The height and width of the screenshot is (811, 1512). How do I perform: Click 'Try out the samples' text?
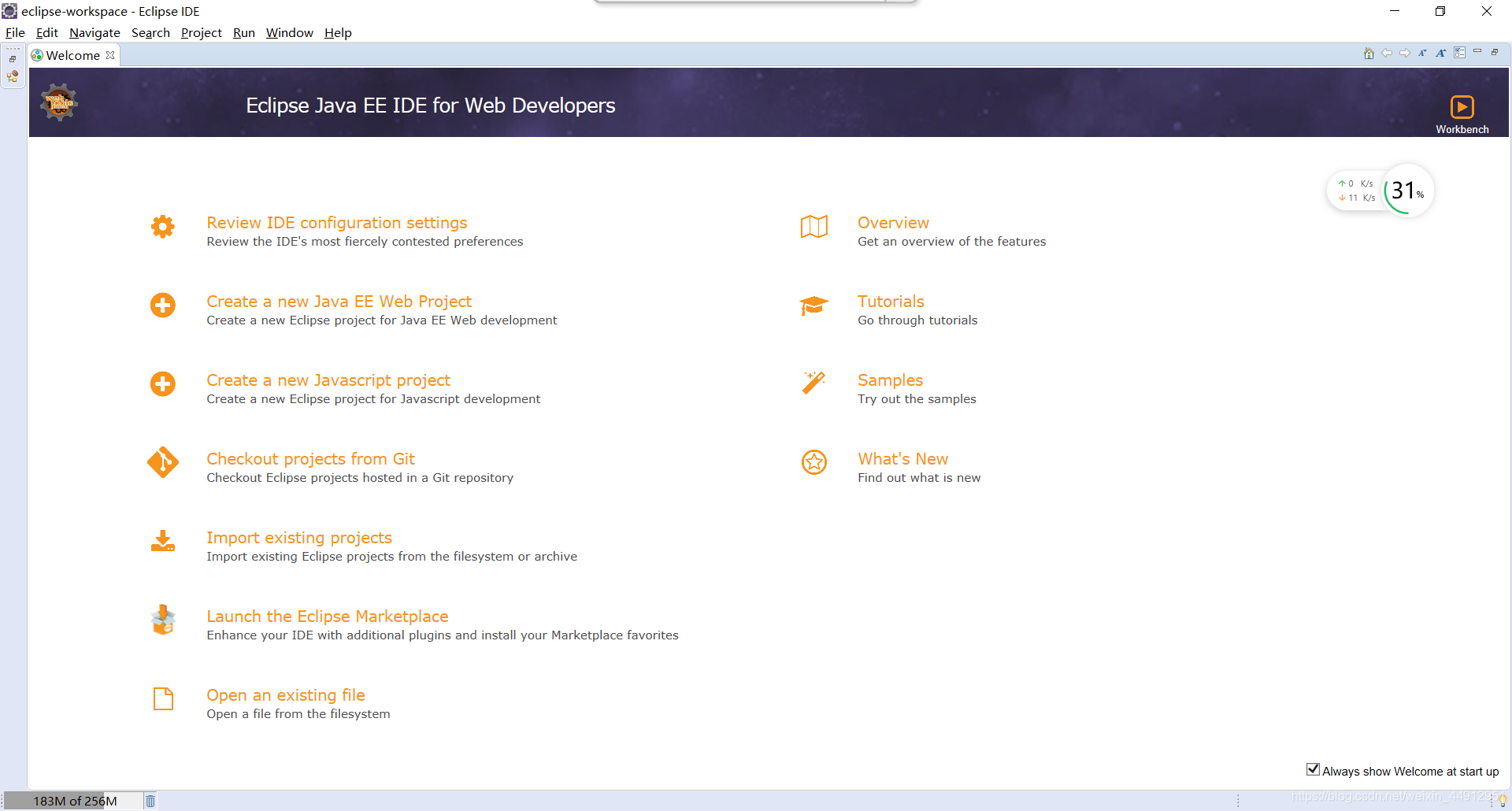(x=917, y=399)
